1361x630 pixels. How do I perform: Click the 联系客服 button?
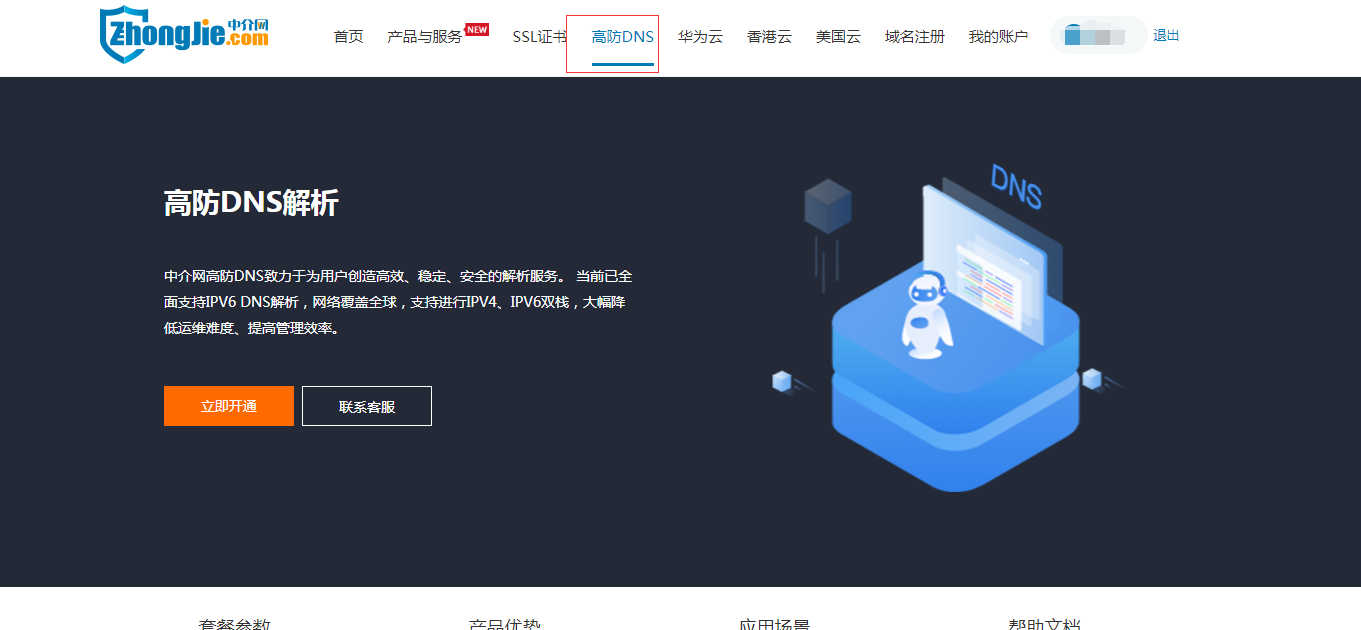coord(366,405)
